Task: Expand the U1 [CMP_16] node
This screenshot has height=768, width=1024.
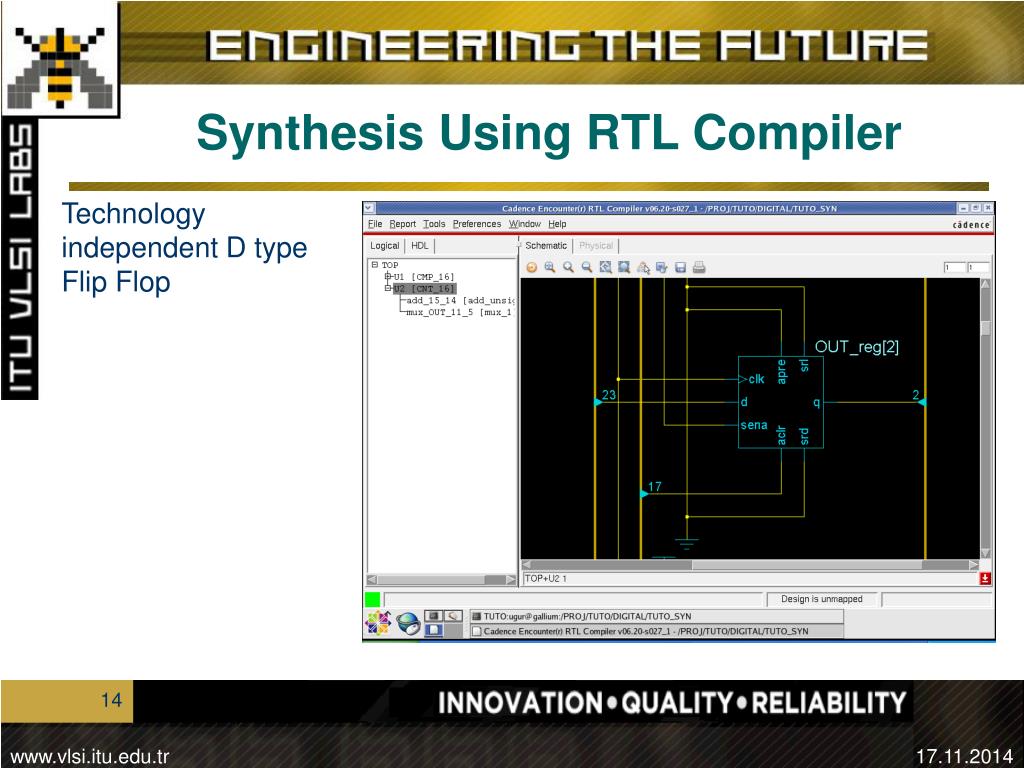Action: [388, 276]
